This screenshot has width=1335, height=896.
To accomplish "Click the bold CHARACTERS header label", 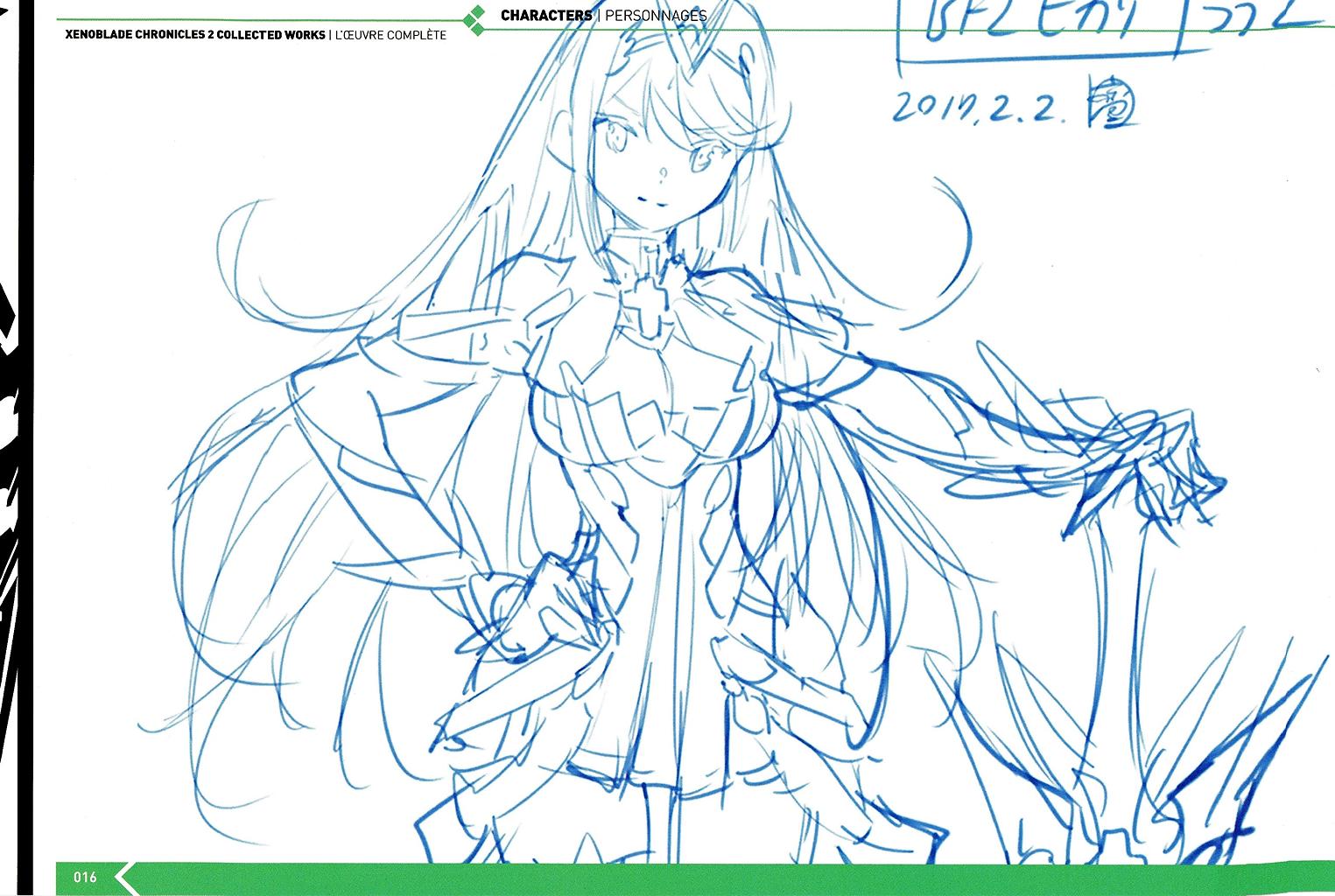I will pyautogui.click(x=546, y=16).
